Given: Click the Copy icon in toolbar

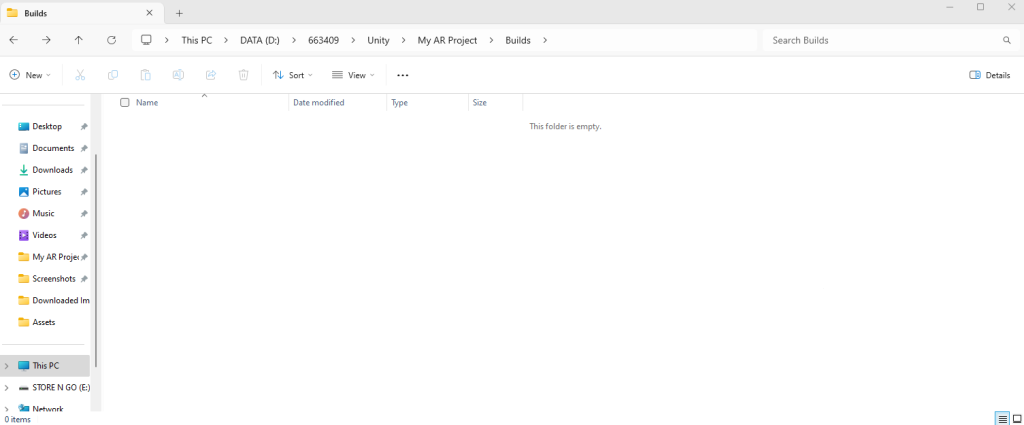Looking at the screenshot, I should tap(113, 75).
